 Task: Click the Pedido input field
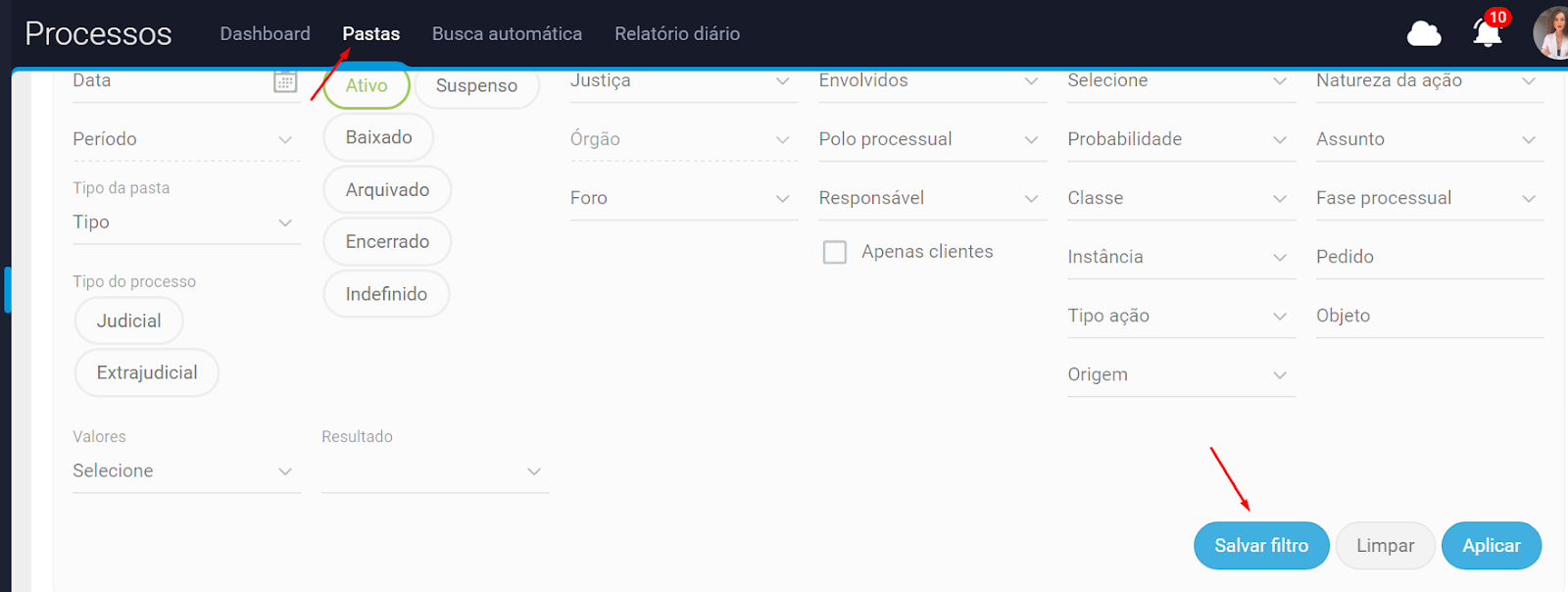pyautogui.click(x=1428, y=257)
